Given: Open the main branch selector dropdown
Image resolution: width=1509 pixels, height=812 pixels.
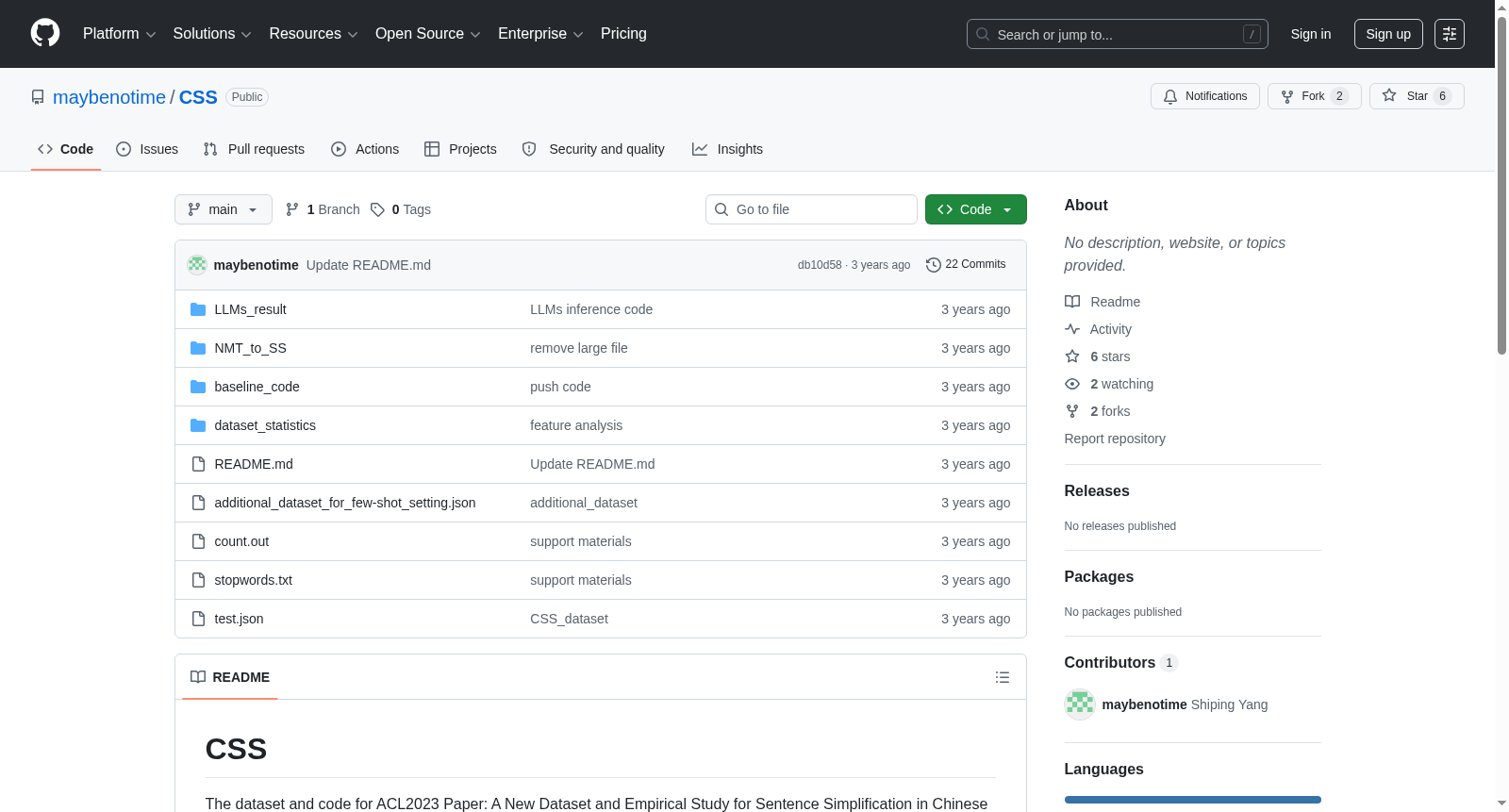Looking at the screenshot, I should (224, 209).
